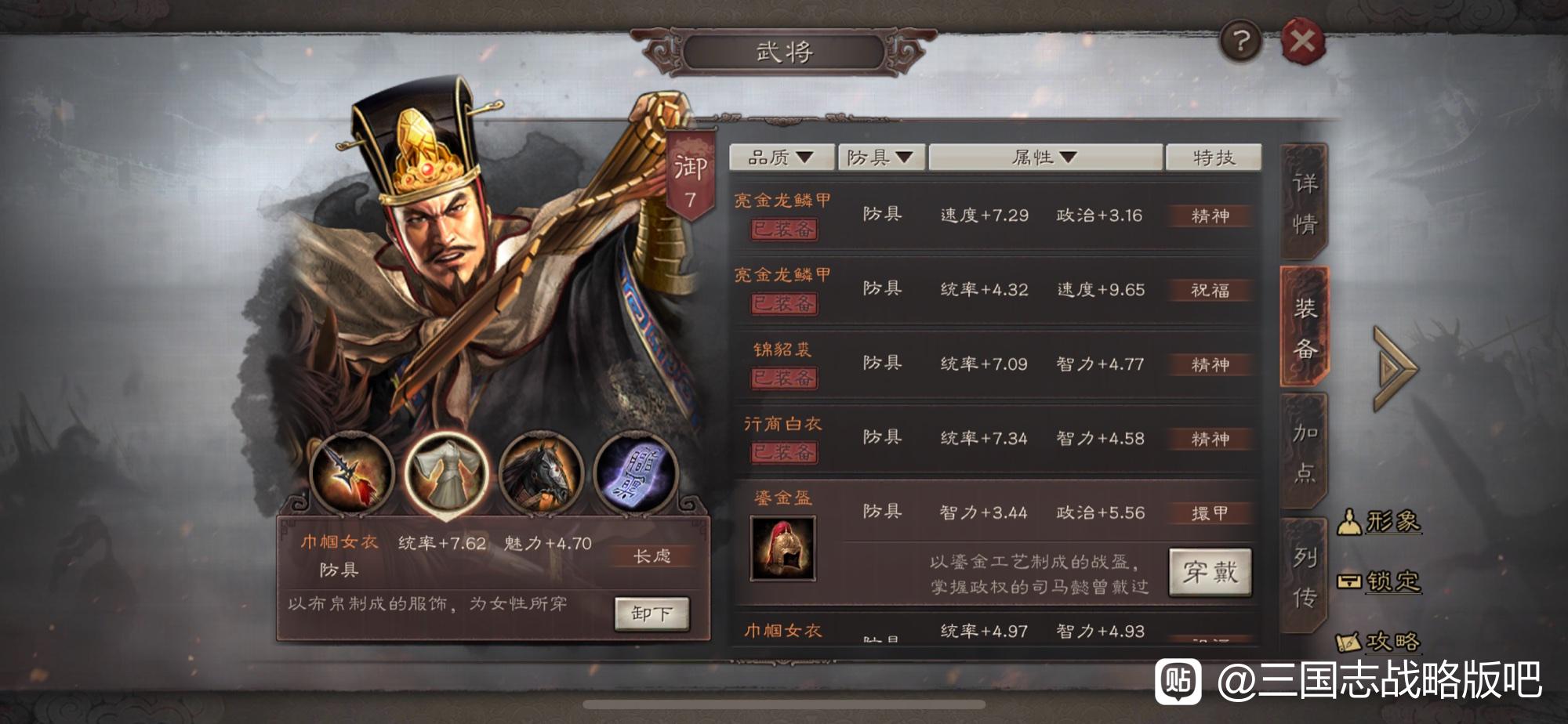Select the warhorse equipment slot icon
Image resolution: width=1568 pixels, height=724 pixels.
click(541, 472)
